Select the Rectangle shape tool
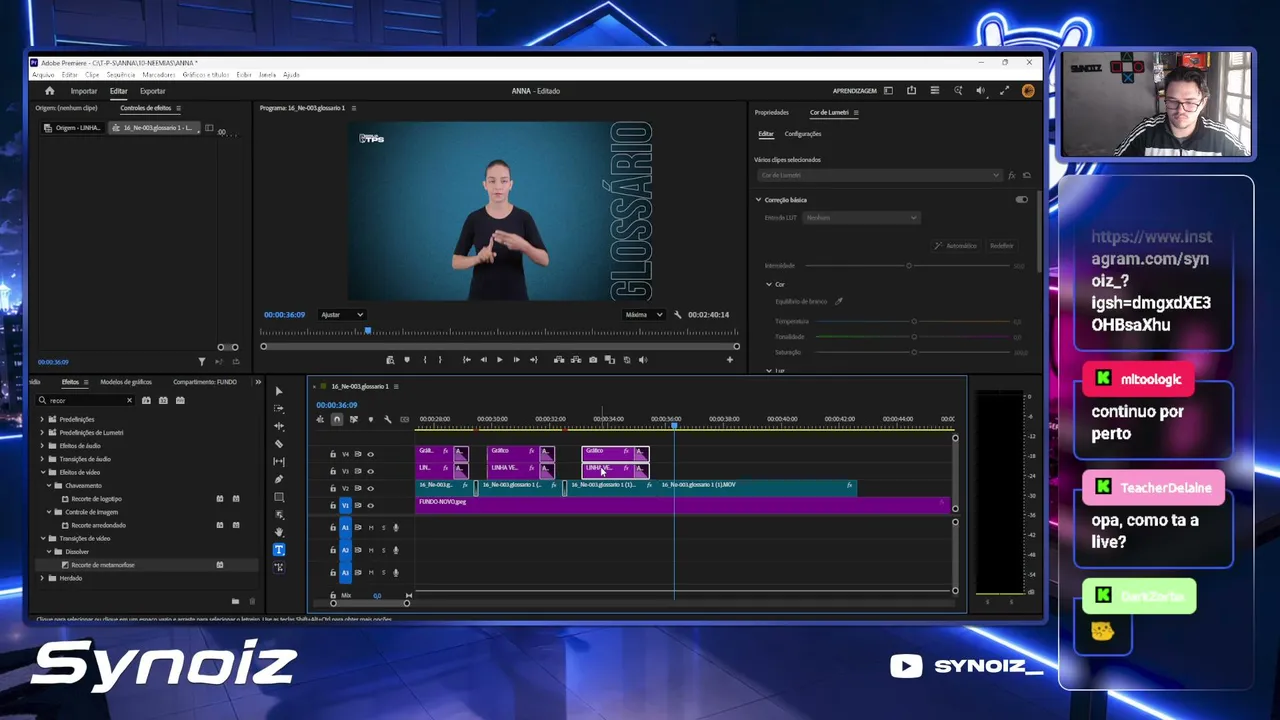The image size is (1280, 720). [279, 497]
